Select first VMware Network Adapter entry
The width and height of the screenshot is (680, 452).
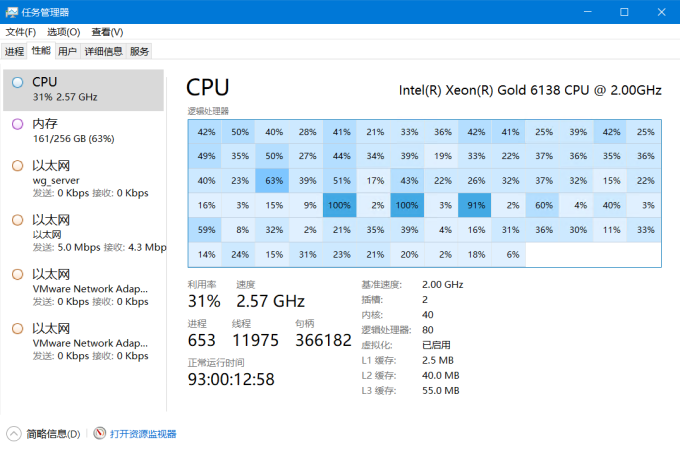tap(84, 287)
